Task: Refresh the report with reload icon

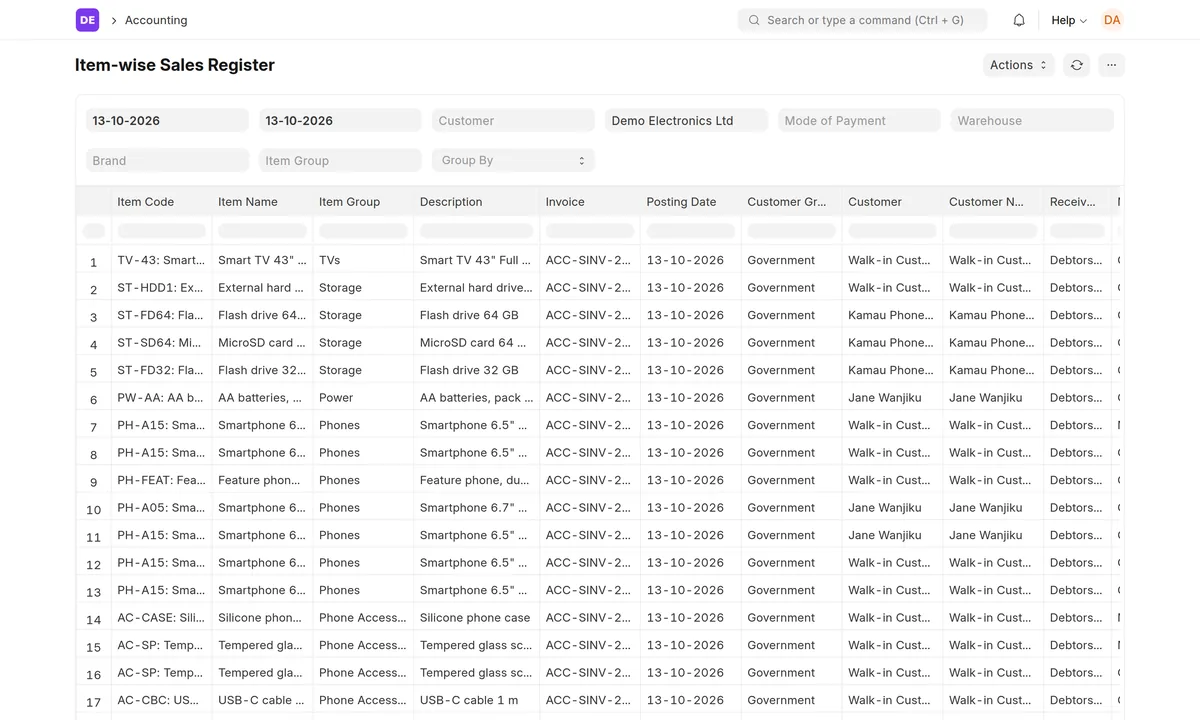Action: click(x=1077, y=65)
